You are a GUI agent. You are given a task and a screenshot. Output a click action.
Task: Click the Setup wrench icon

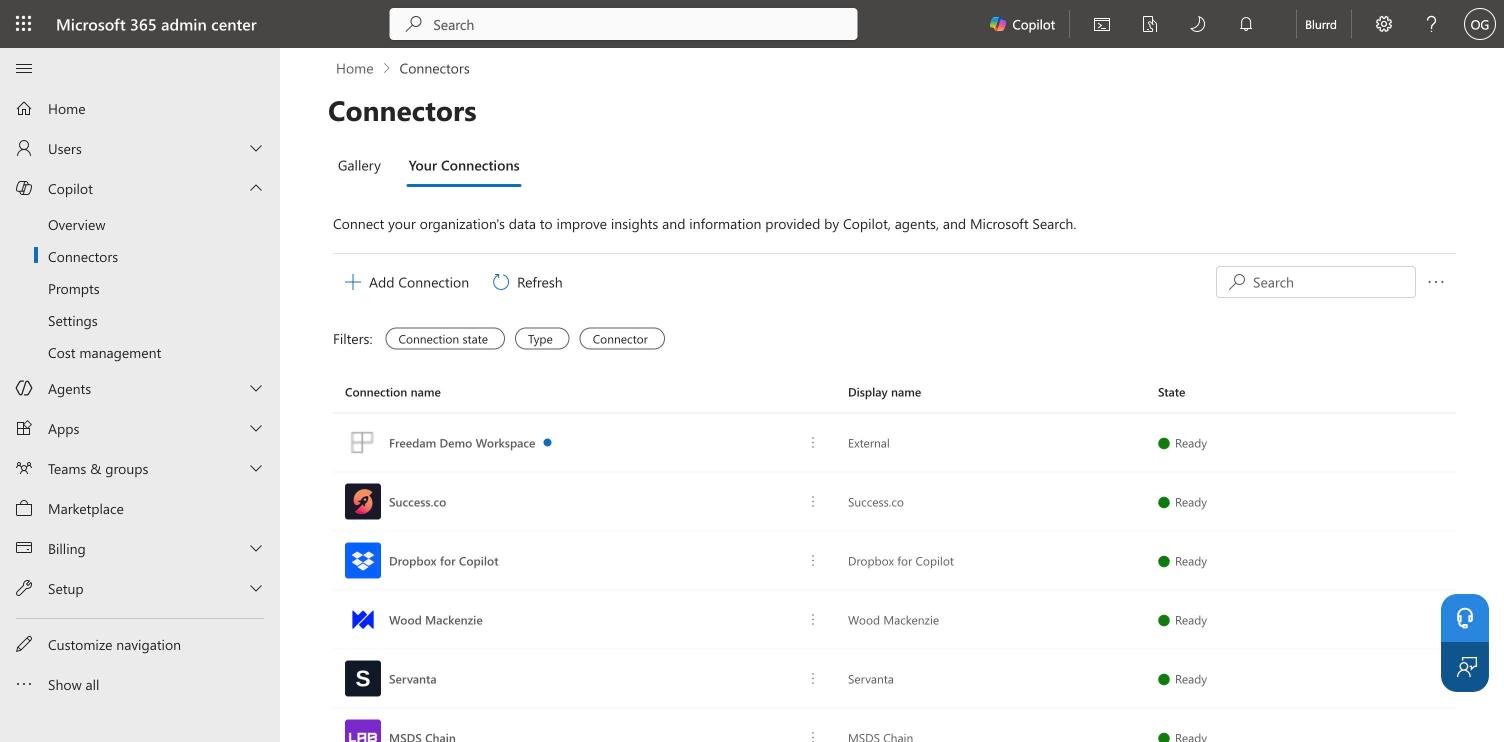point(24,588)
